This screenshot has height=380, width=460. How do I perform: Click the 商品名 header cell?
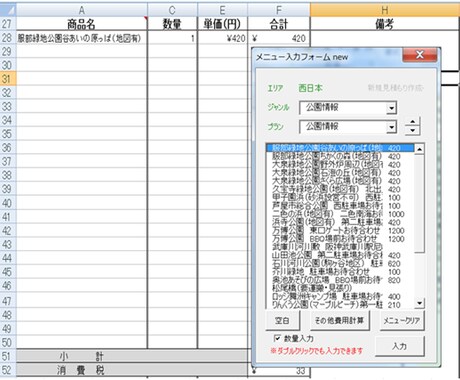[82, 24]
